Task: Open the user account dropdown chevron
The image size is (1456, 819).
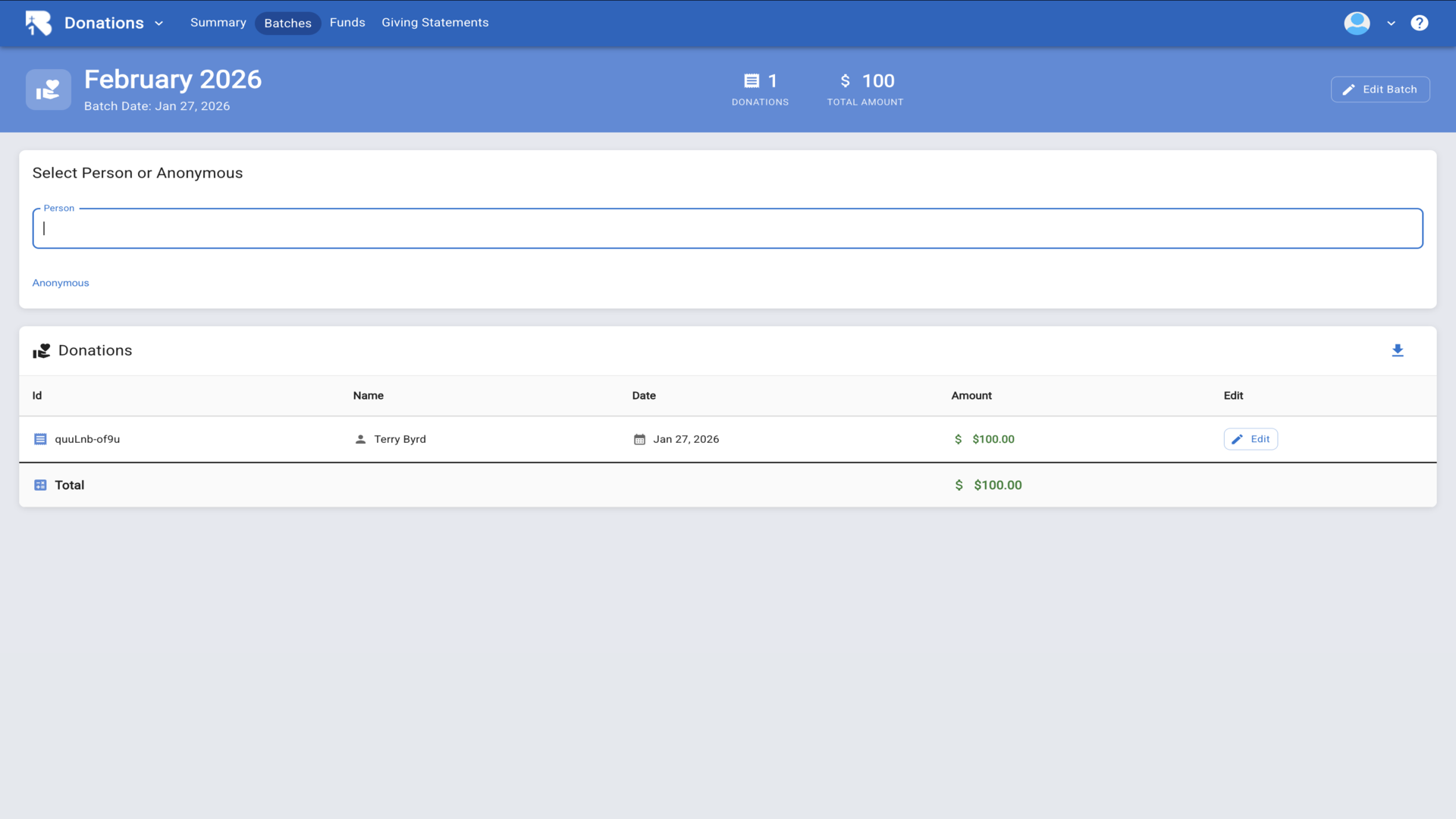Action: tap(1391, 24)
